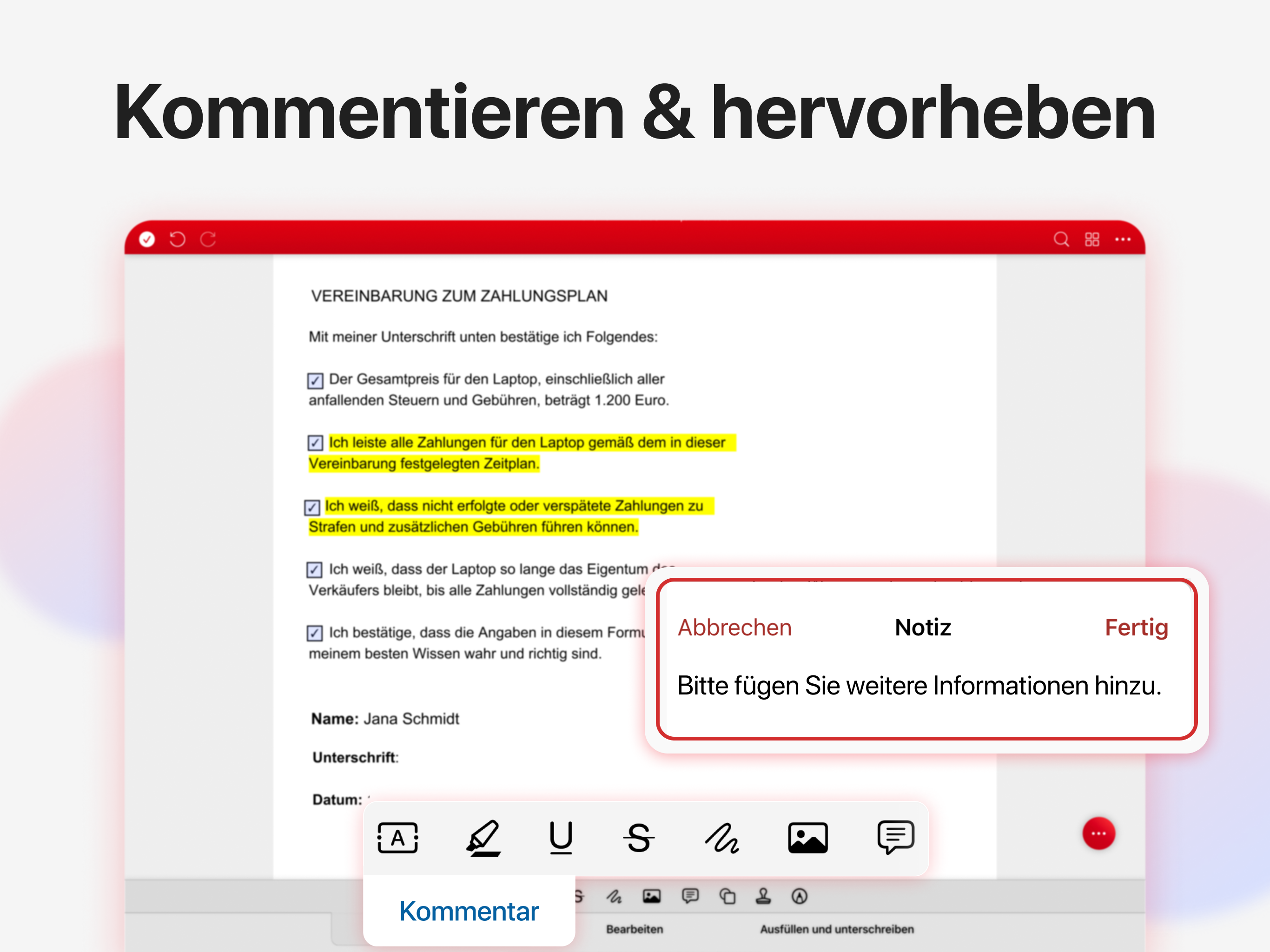Confirm the note with Fertig
The image size is (1270, 952).
click(x=1136, y=628)
